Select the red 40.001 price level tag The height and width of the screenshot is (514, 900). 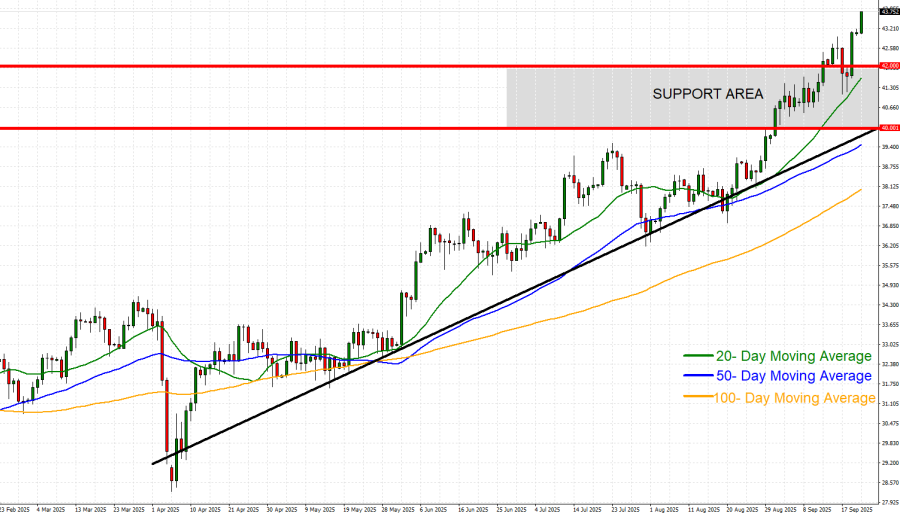[888, 128]
